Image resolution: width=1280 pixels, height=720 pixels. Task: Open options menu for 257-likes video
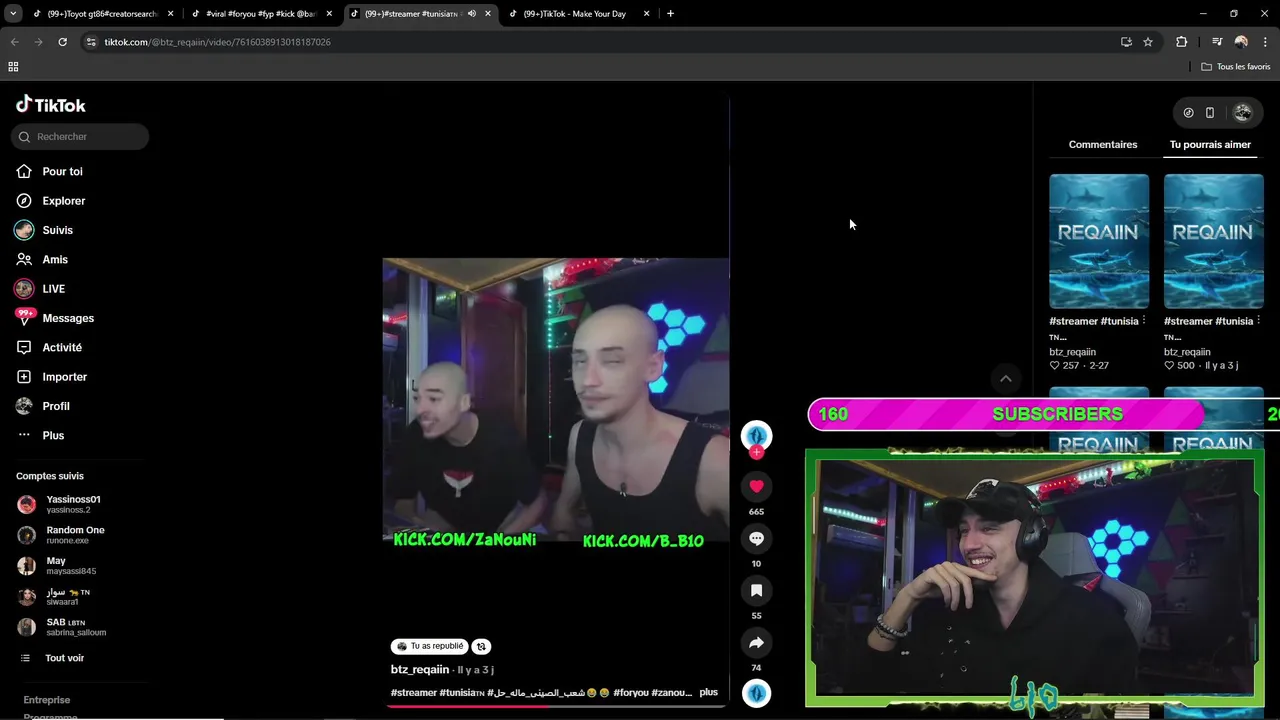[x=1144, y=321]
